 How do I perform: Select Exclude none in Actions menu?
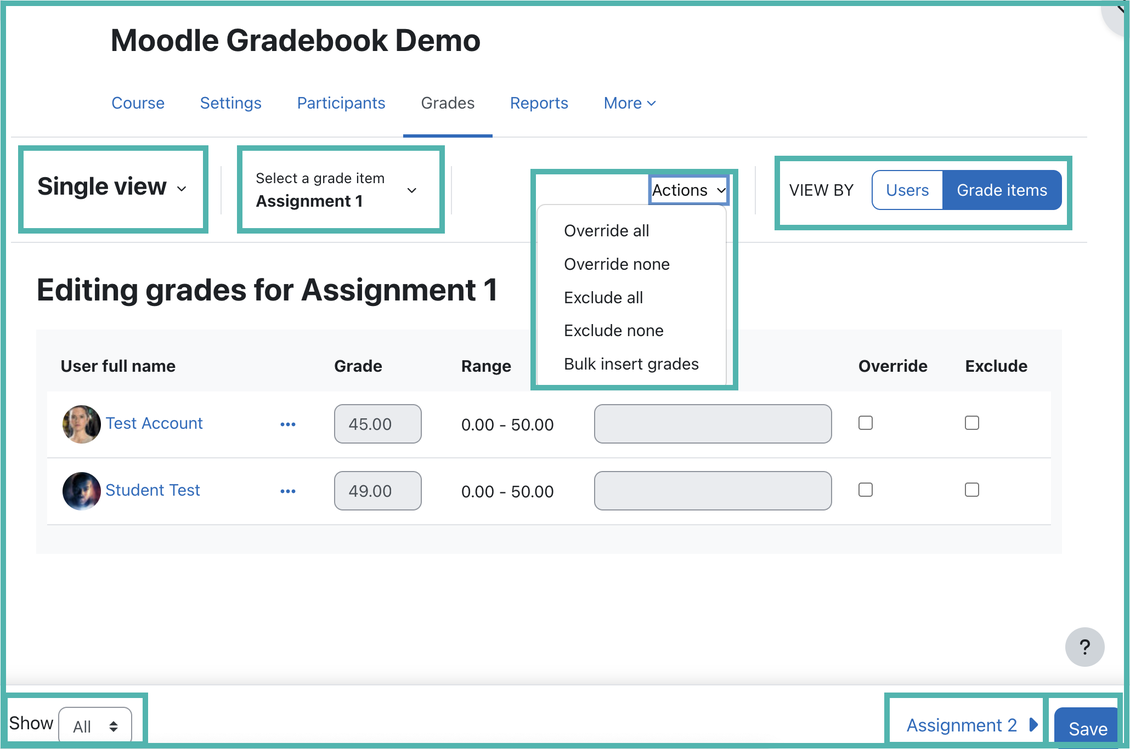(x=613, y=330)
